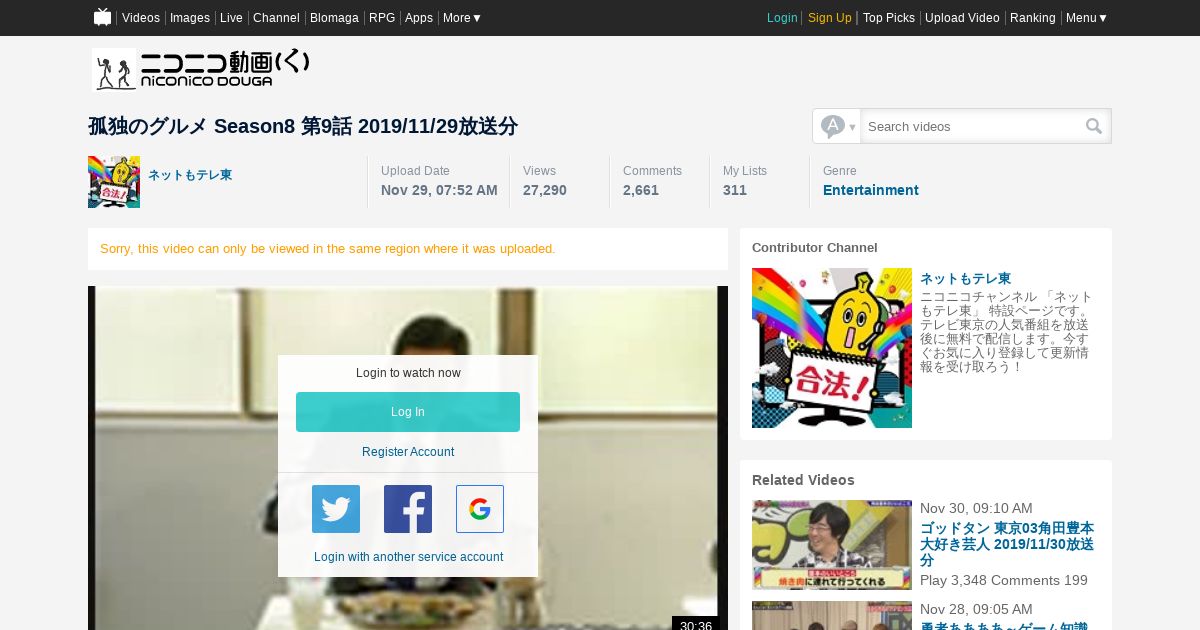This screenshot has width=1200, height=630.
Task: Click the Comments count 2,661
Action: click(641, 190)
